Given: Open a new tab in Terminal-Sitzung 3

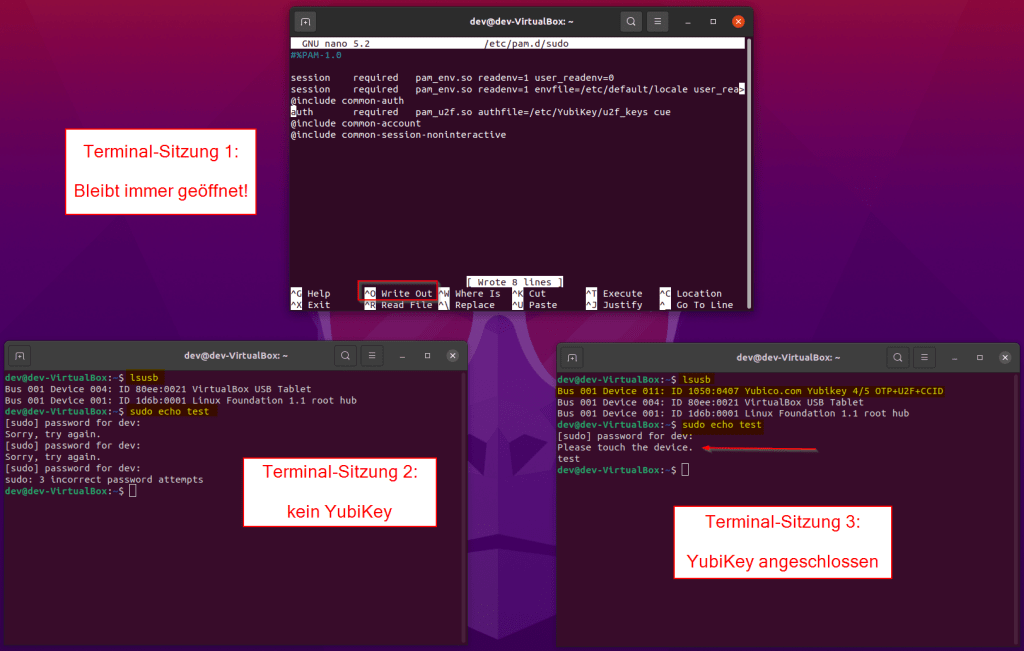Looking at the screenshot, I should tap(571, 357).
